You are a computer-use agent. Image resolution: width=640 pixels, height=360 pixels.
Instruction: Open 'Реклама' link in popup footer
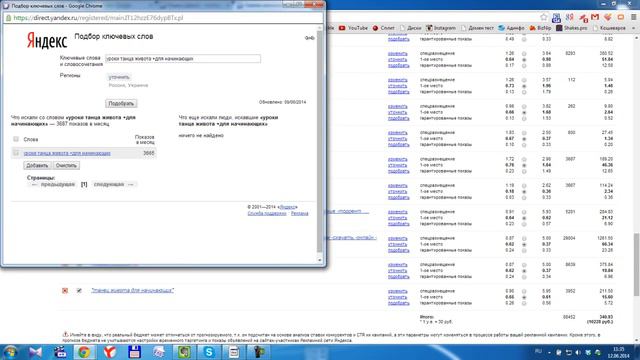[300, 213]
